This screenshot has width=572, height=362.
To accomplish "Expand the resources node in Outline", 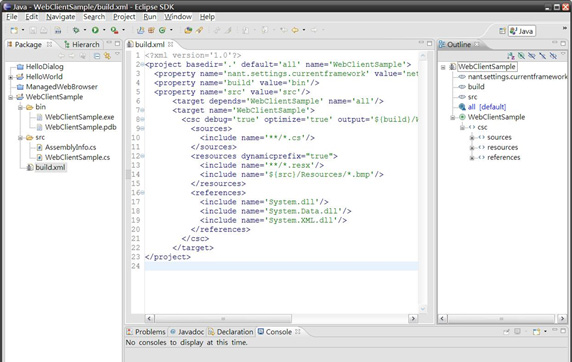I will pyautogui.click(x=472, y=148).
